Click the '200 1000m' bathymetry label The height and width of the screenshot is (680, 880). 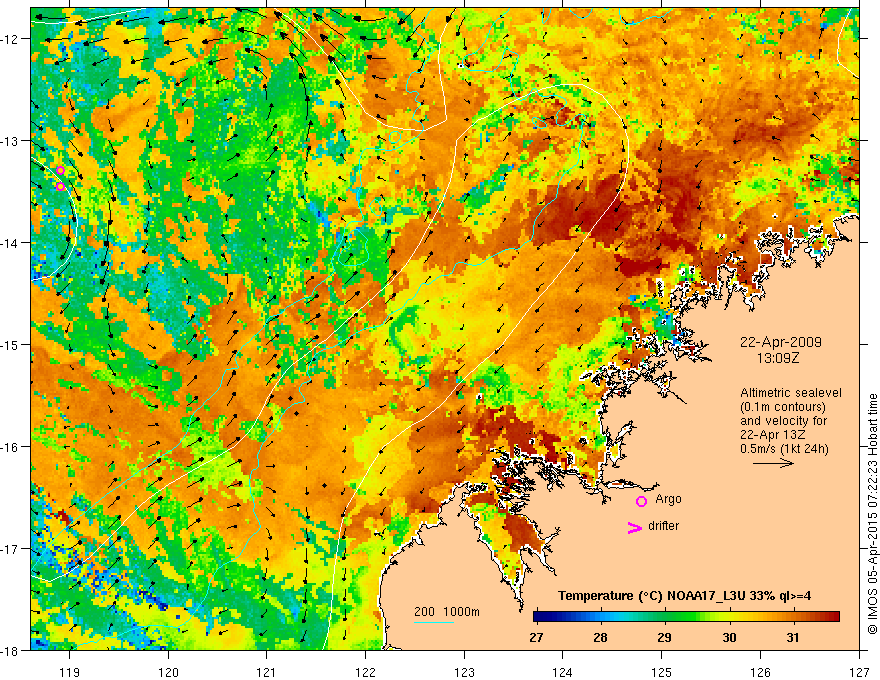pyautogui.click(x=447, y=612)
